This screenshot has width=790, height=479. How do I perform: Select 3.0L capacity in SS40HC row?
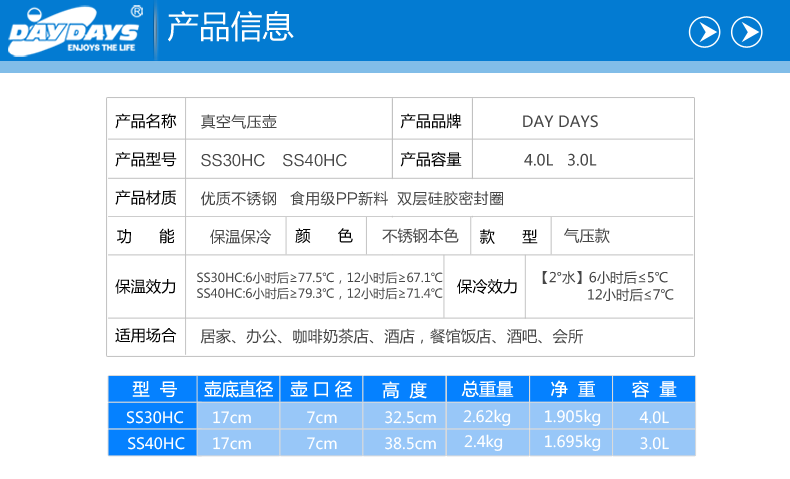coord(654,443)
